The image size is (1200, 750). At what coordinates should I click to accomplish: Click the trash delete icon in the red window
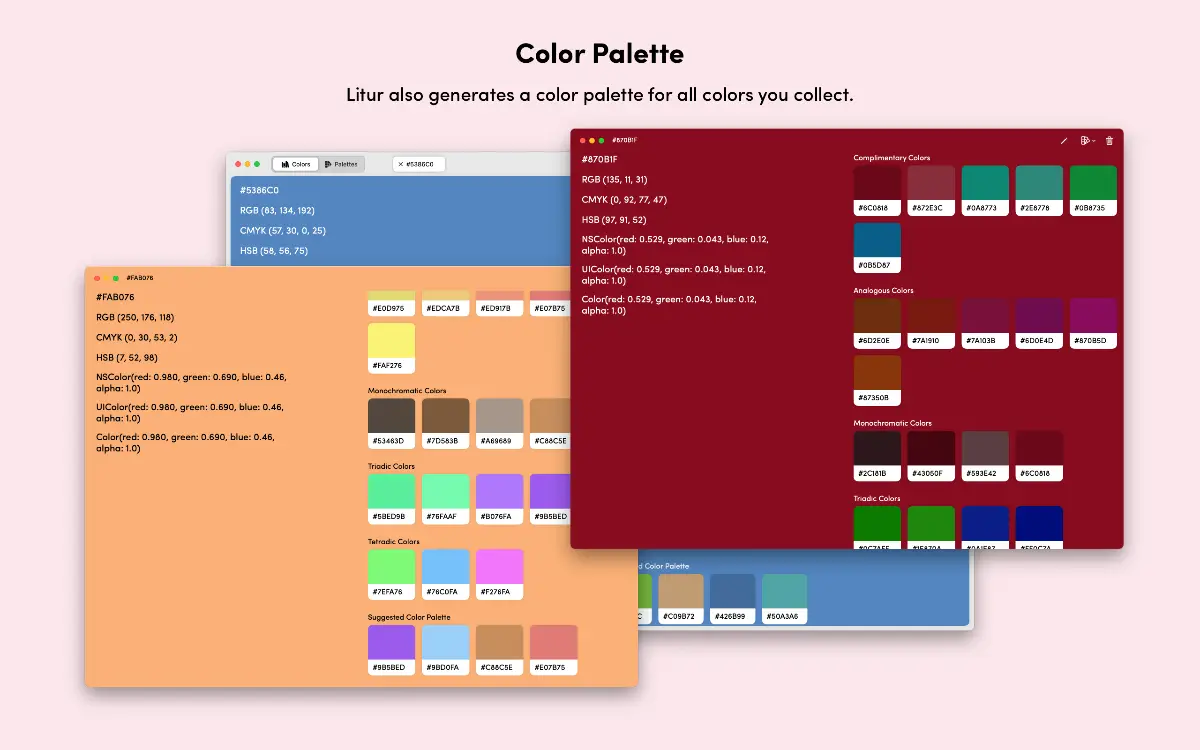point(1109,141)
